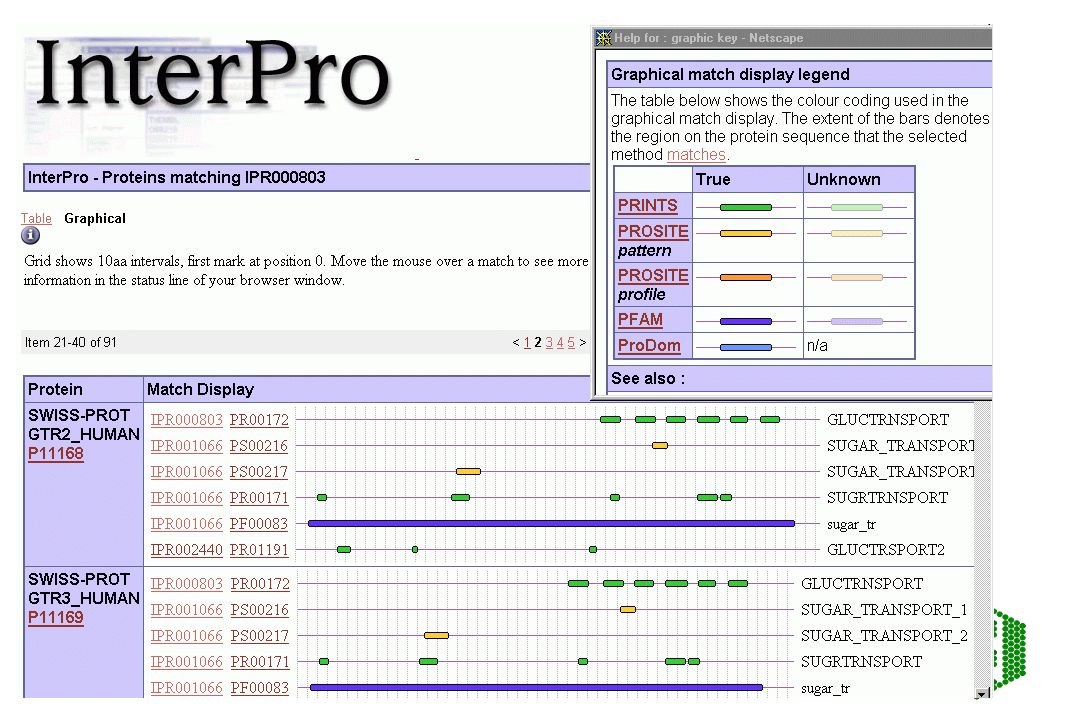This screenshot has height=720, width=1080.
Task: Click the 'Match Display' column header
Action: pyautogui.click(x=200, y=389)
